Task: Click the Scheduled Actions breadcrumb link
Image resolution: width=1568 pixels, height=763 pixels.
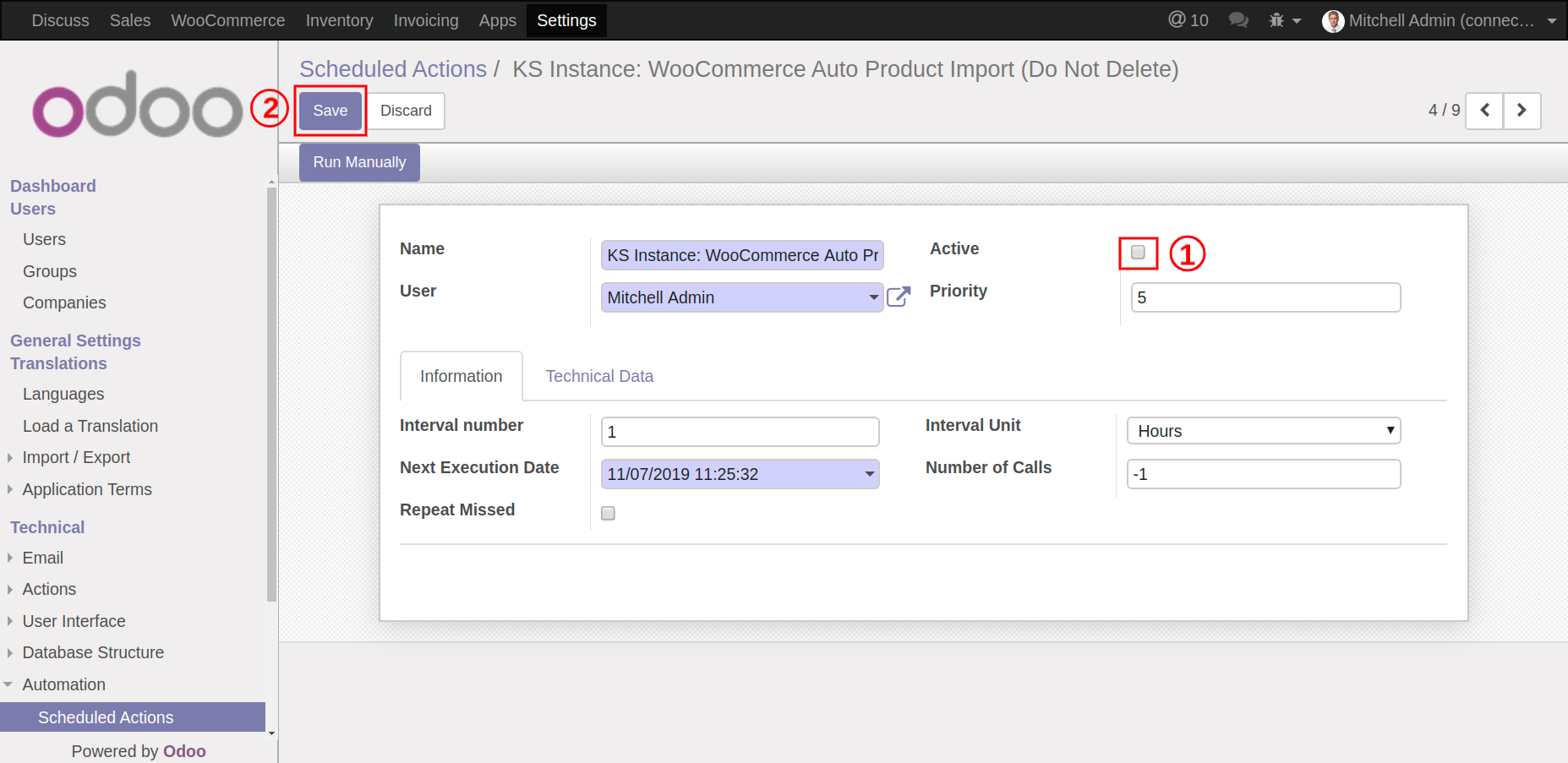Action: [x=393, y=69]
